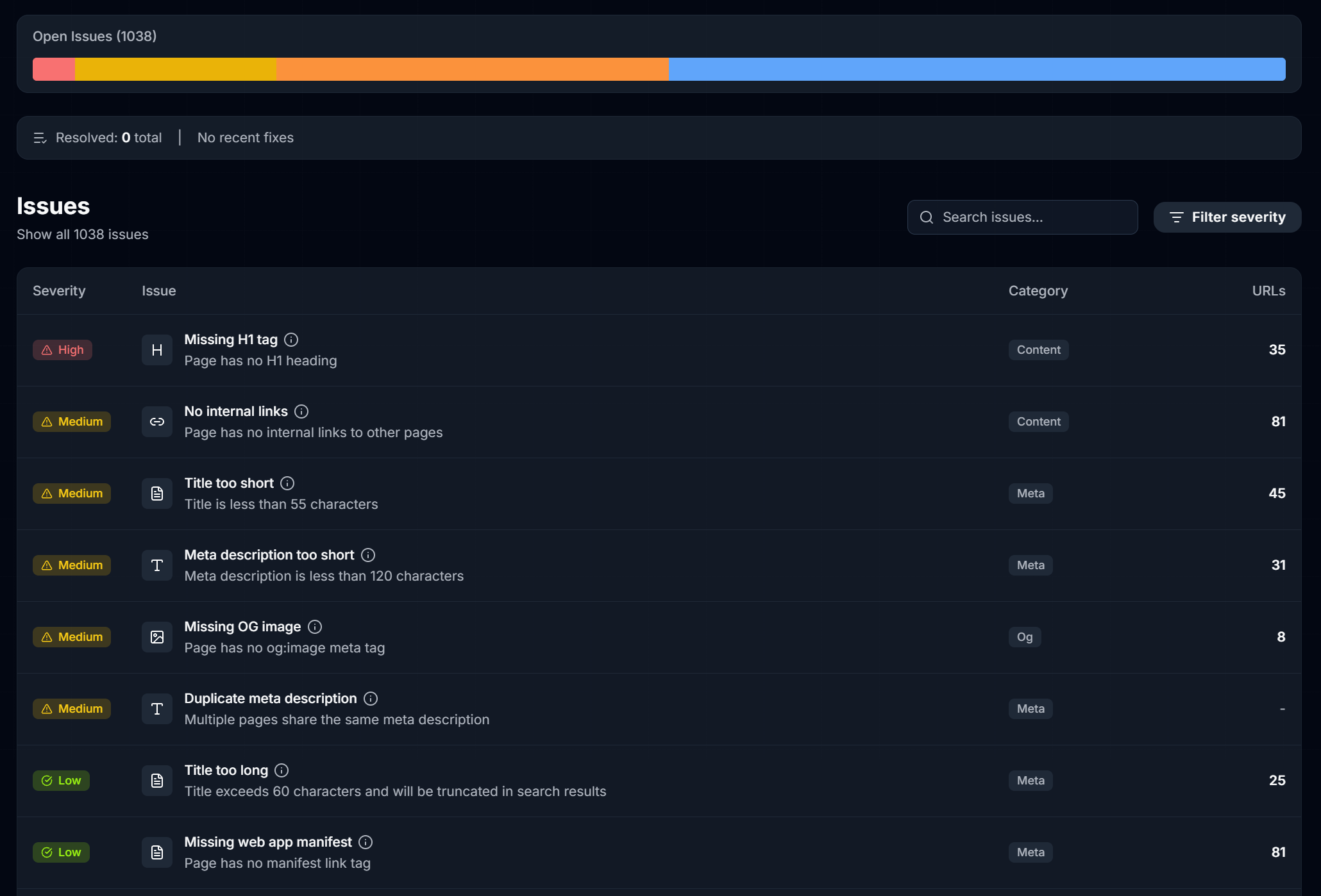
Task: Click the blue segment of Open Issues bar
Action: click(x=977, y=69)
